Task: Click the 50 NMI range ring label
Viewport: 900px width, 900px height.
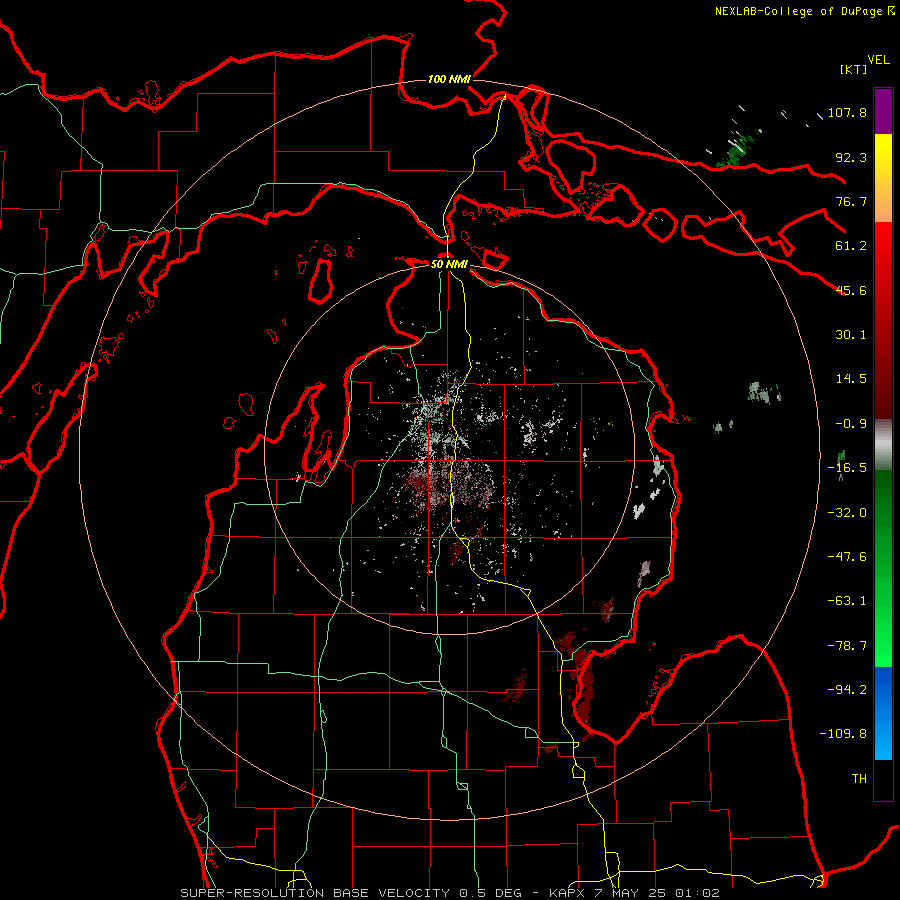Action: [x=449, y=264]
